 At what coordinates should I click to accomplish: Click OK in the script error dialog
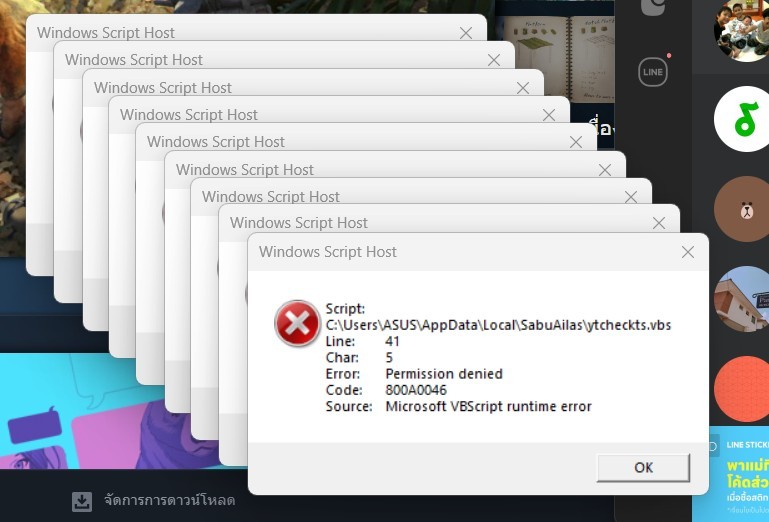[643, 467]
